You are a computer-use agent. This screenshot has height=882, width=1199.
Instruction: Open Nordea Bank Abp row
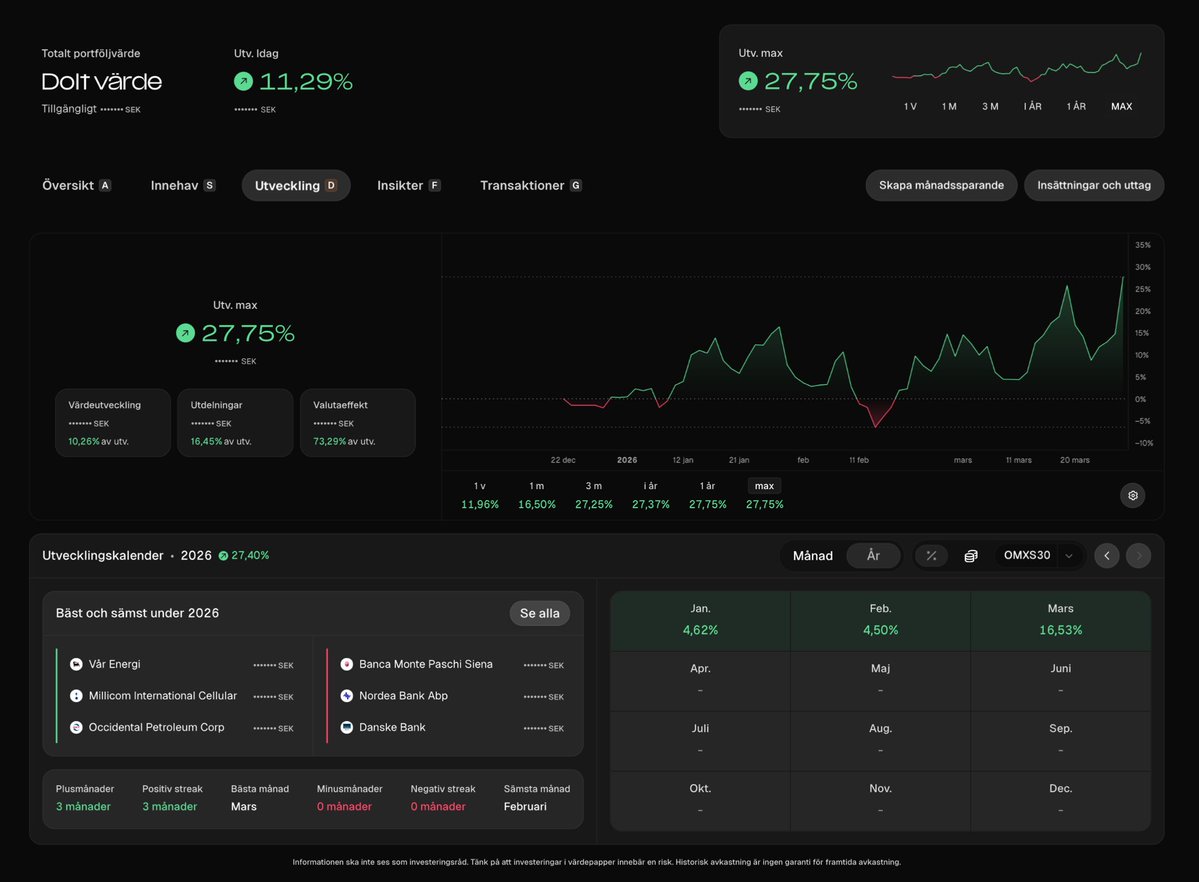452,695
